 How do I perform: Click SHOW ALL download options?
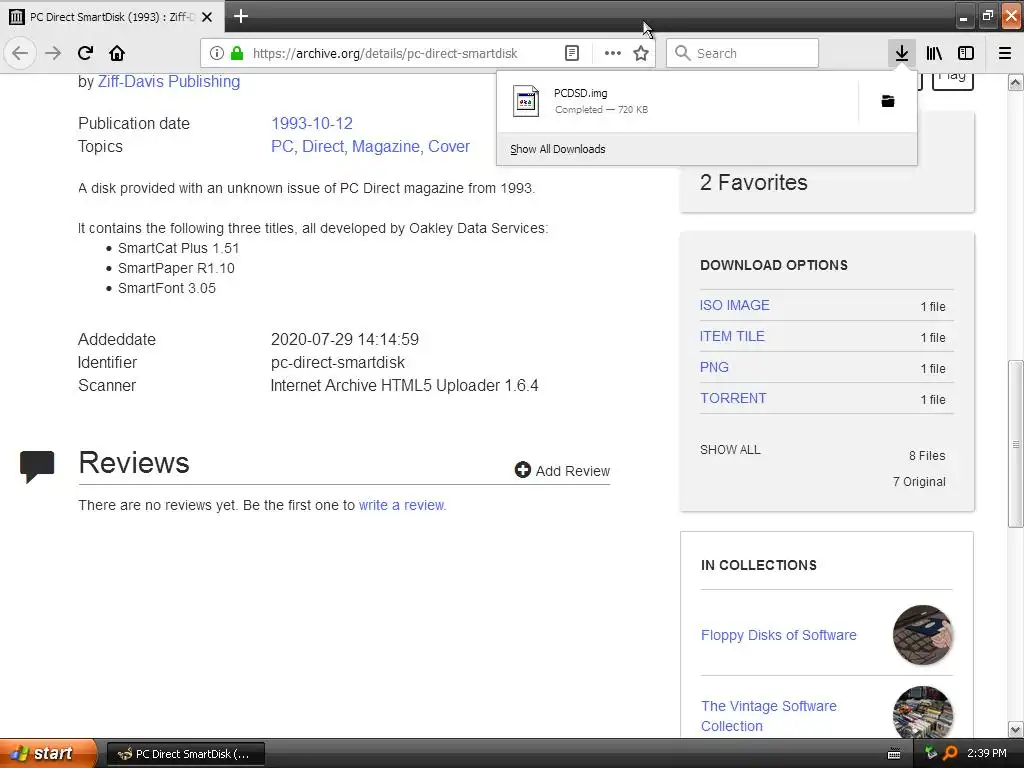730,449
